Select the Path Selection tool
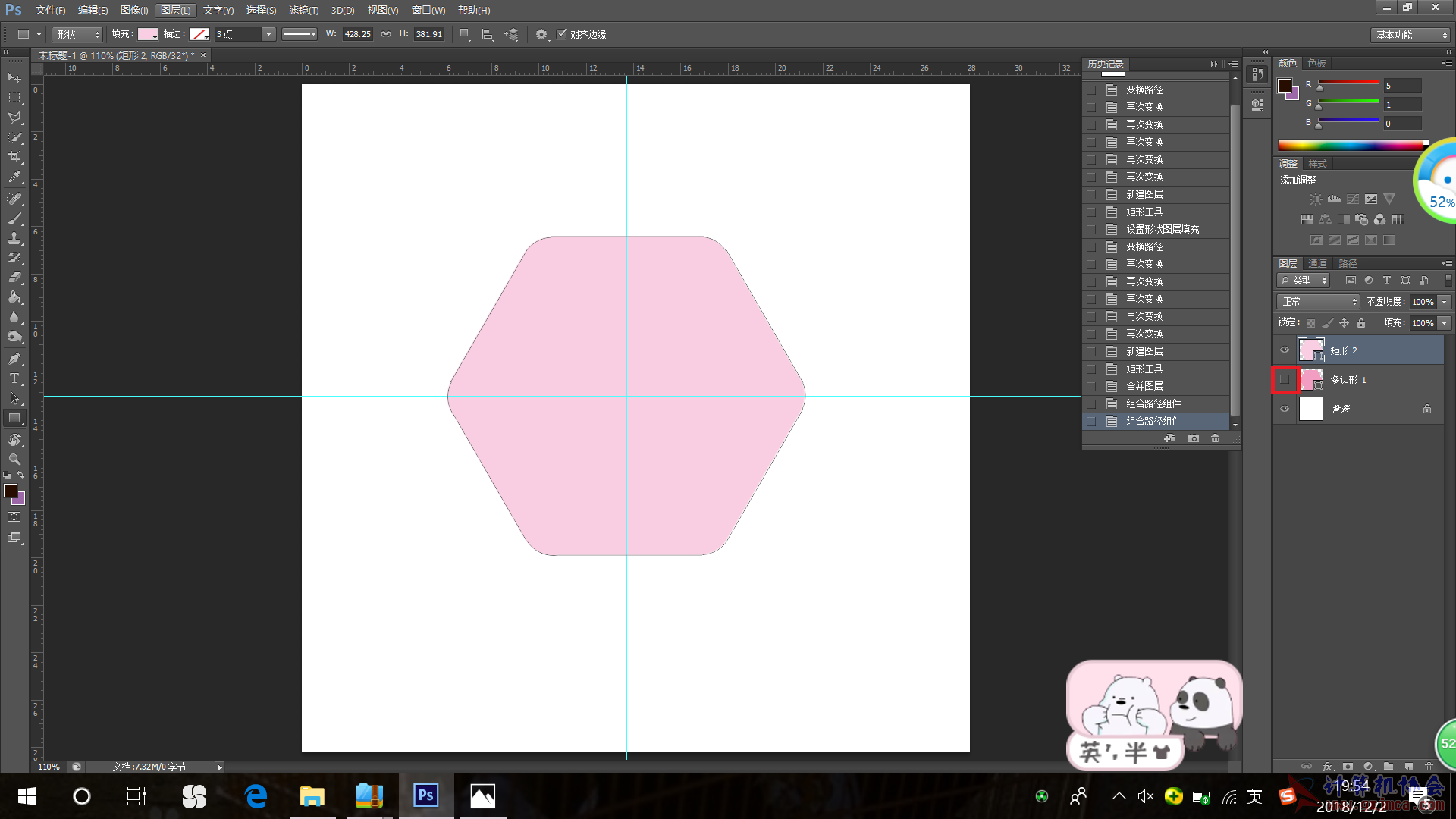1456x819 pixels. click(x=14, y=398)
